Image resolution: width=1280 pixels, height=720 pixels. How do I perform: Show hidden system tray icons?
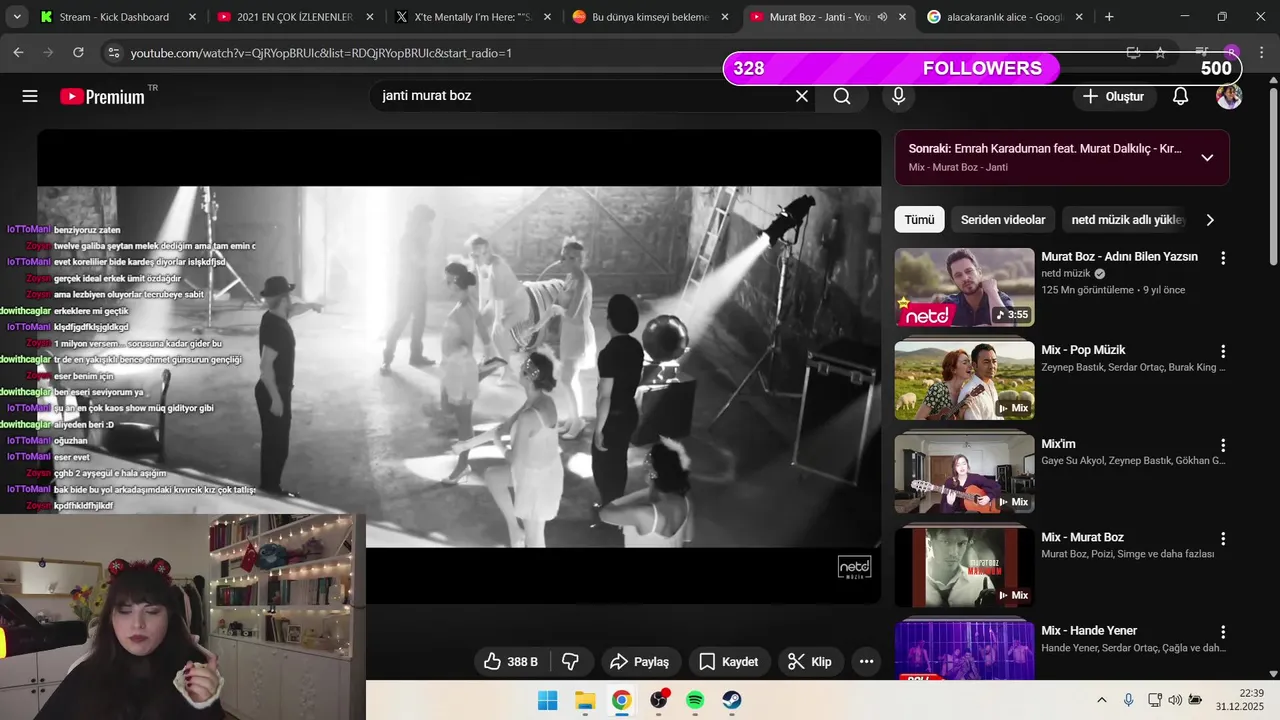click(1102, 700)
